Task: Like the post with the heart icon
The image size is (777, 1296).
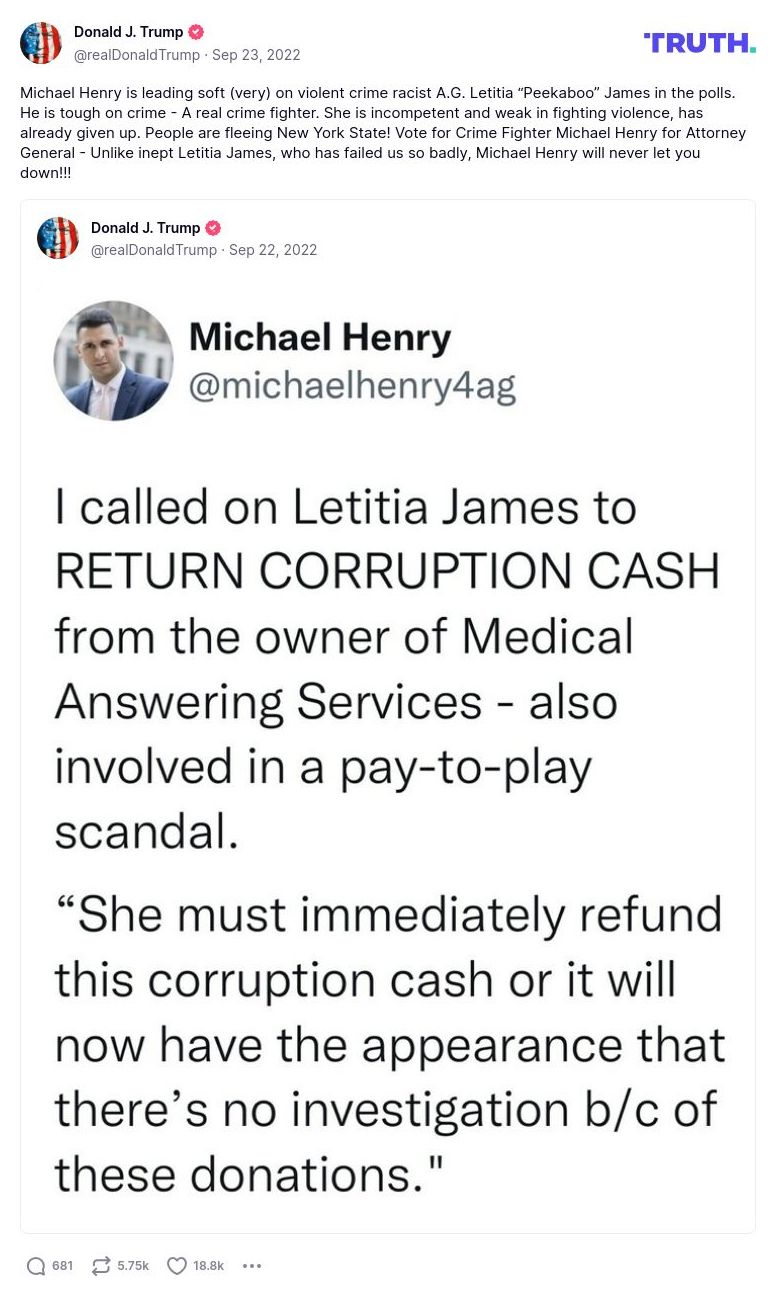Action: point(177,1266)
